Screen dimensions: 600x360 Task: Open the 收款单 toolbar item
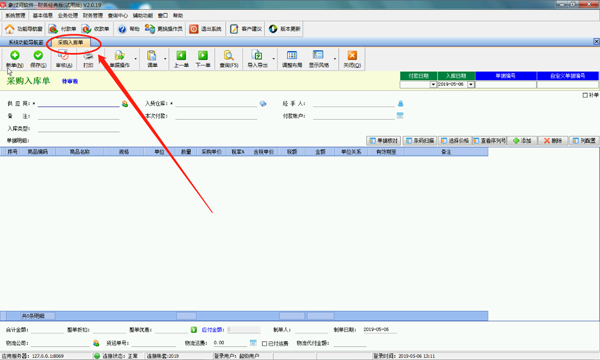coord(96,29)
